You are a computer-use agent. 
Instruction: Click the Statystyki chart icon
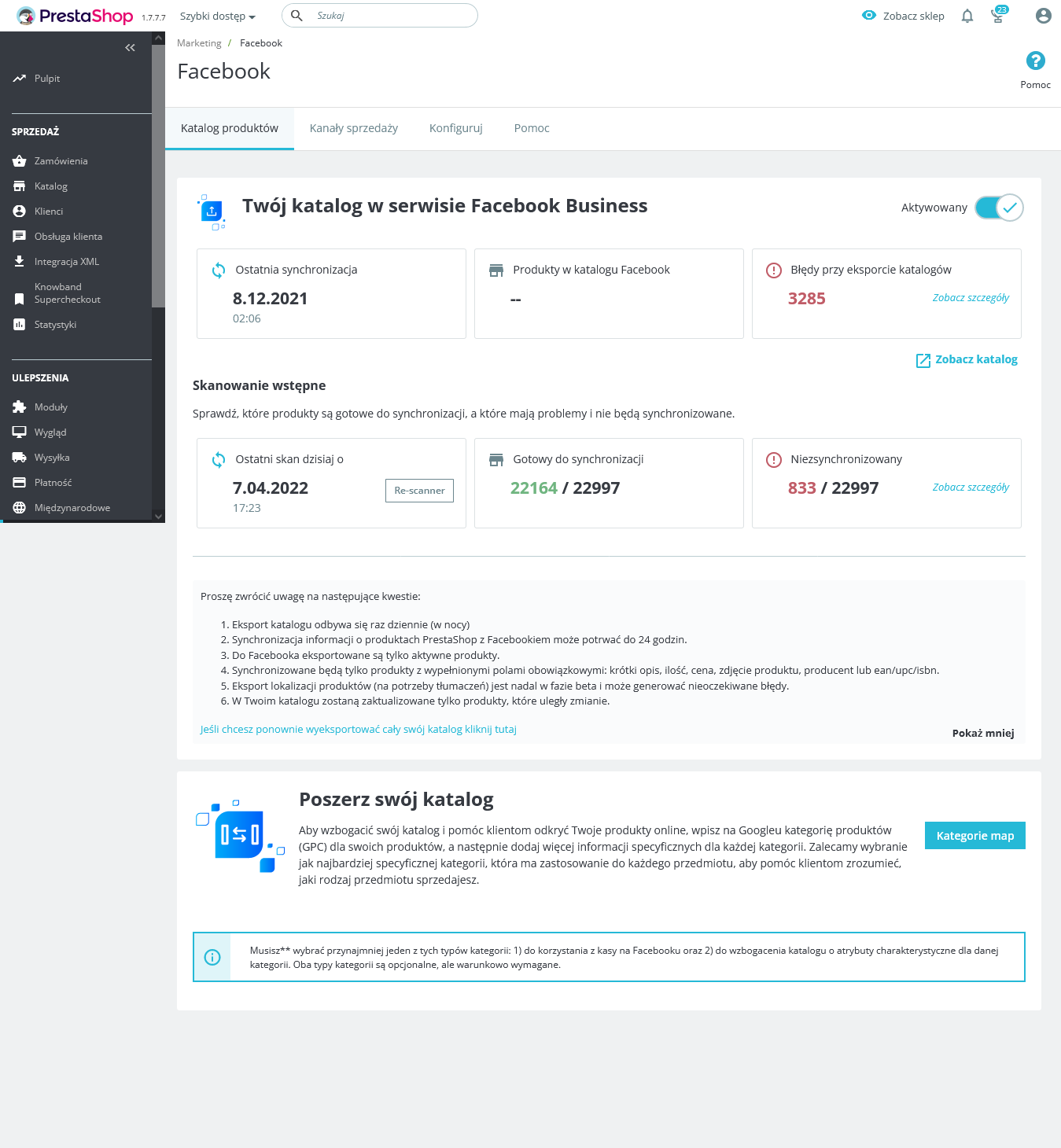(20, 325)
